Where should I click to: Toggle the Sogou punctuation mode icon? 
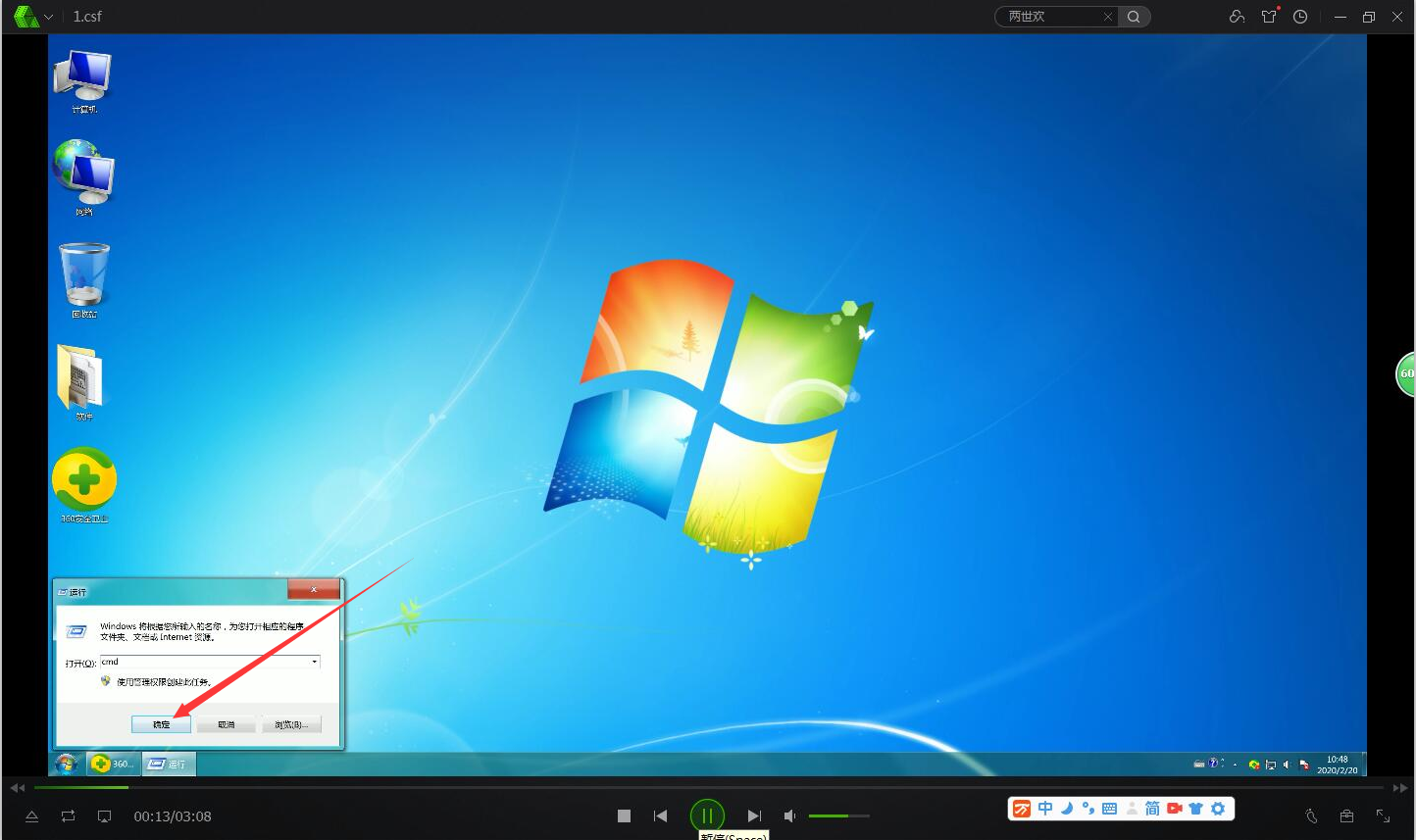[1087, 809]
